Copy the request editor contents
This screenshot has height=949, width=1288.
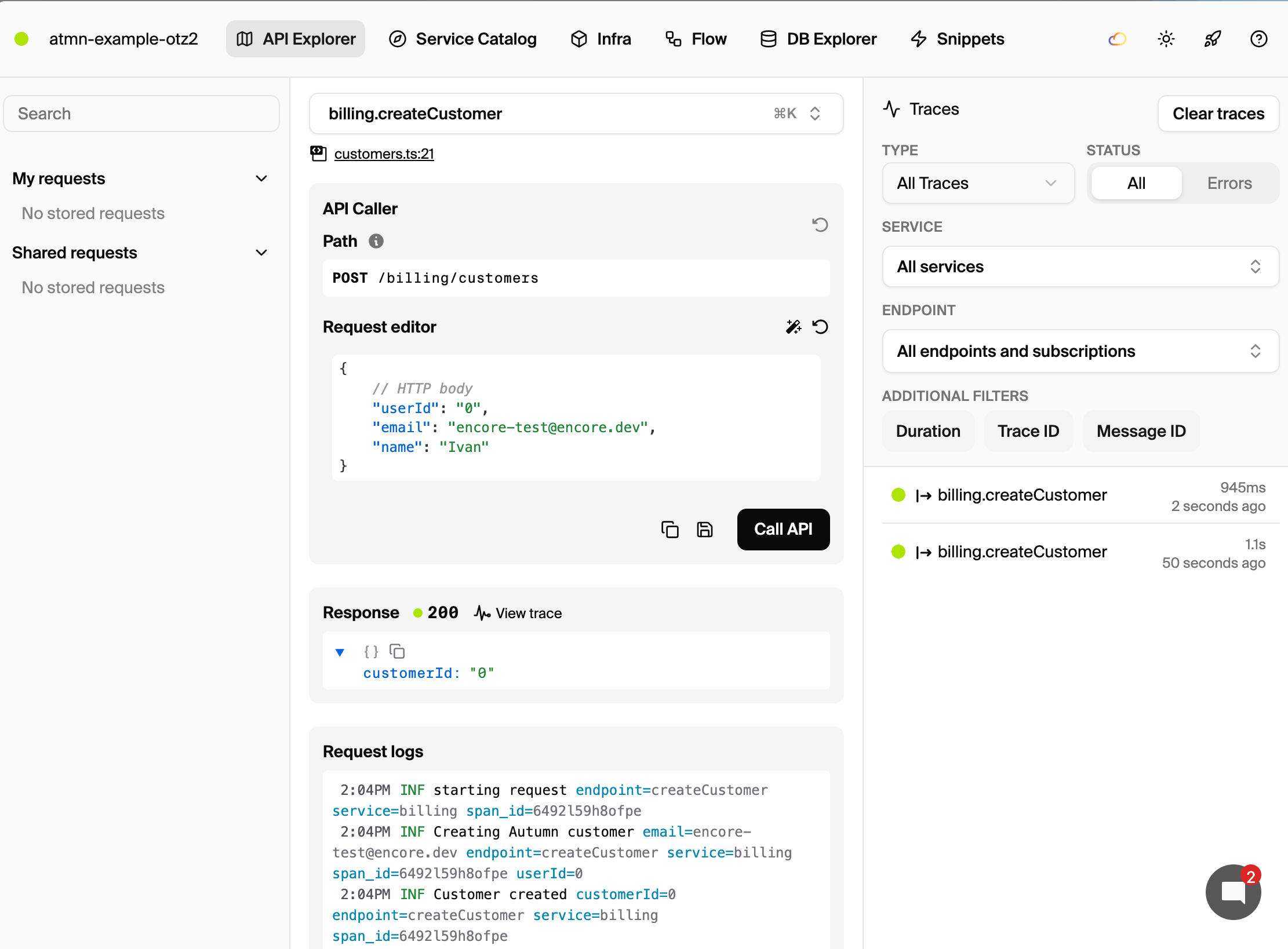click(x=670, y=529)
